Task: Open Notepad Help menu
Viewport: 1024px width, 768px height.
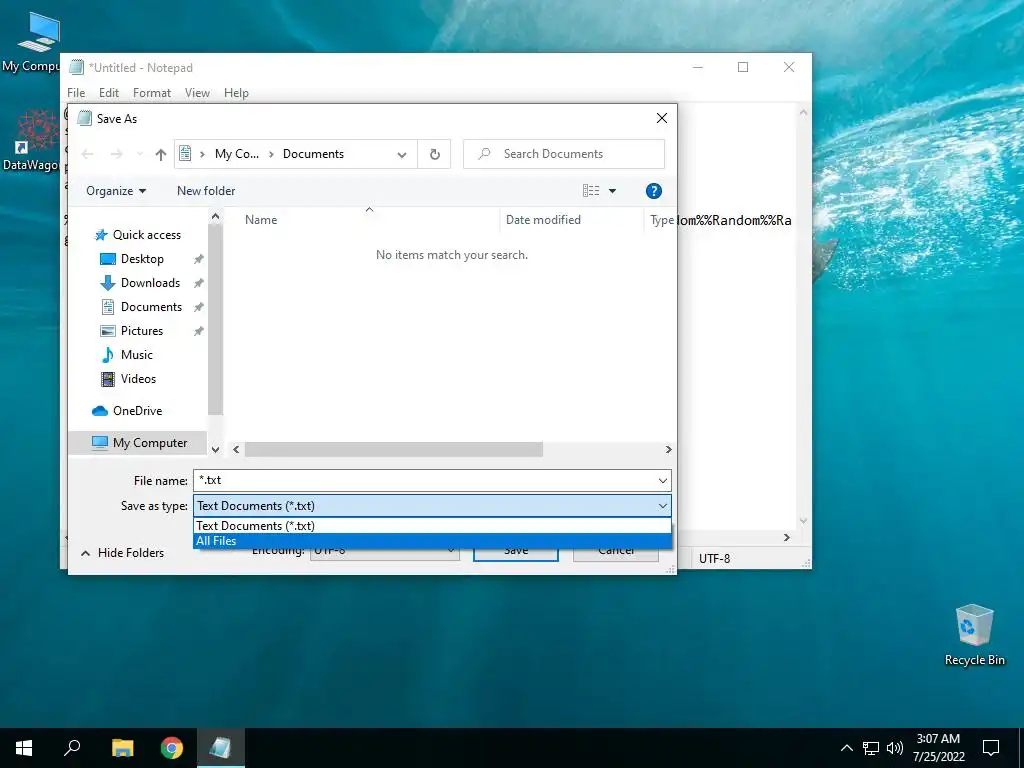Action: pyautogui.click(x=236, y=93)
